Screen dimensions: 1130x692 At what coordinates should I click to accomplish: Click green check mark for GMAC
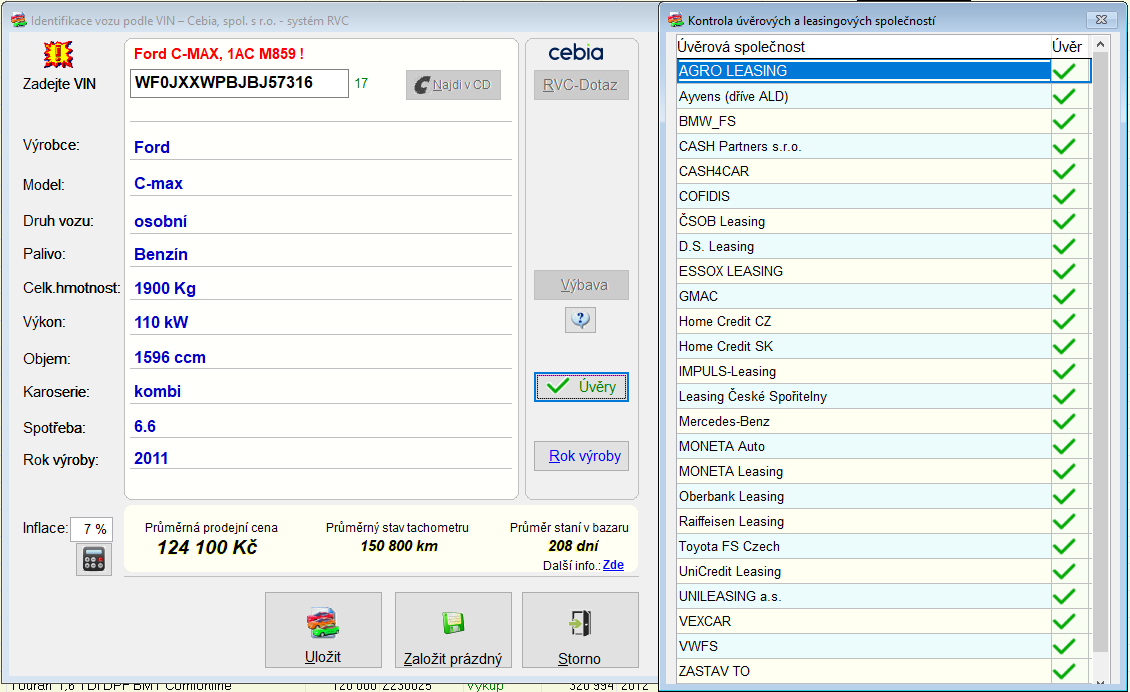[1064, 296]
